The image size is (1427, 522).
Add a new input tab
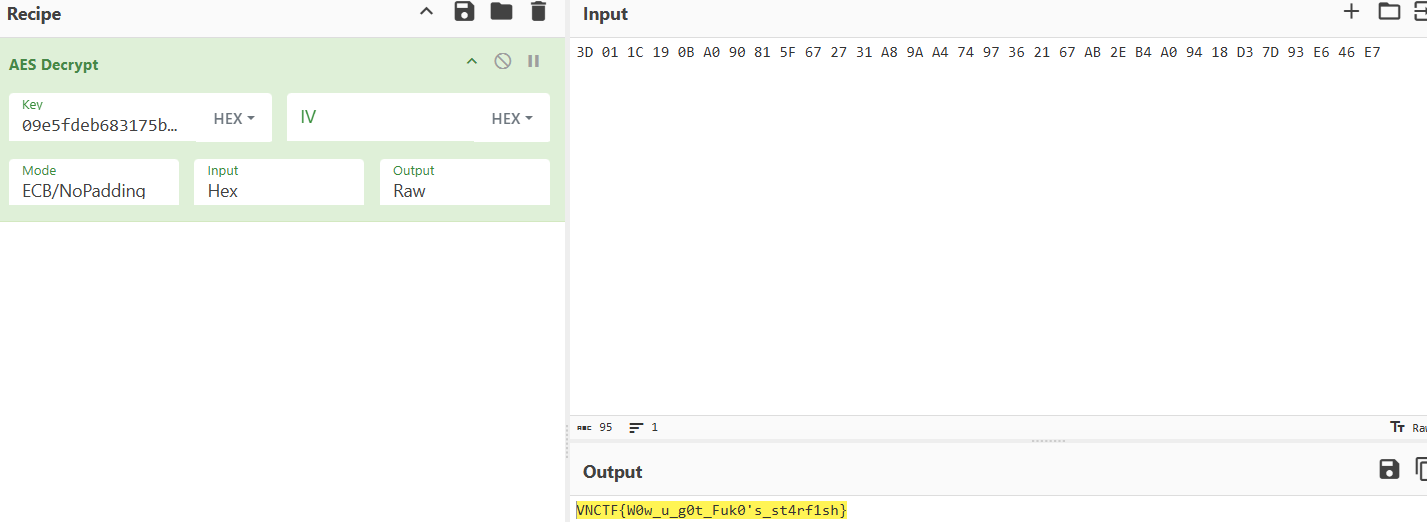[1351, 12]
